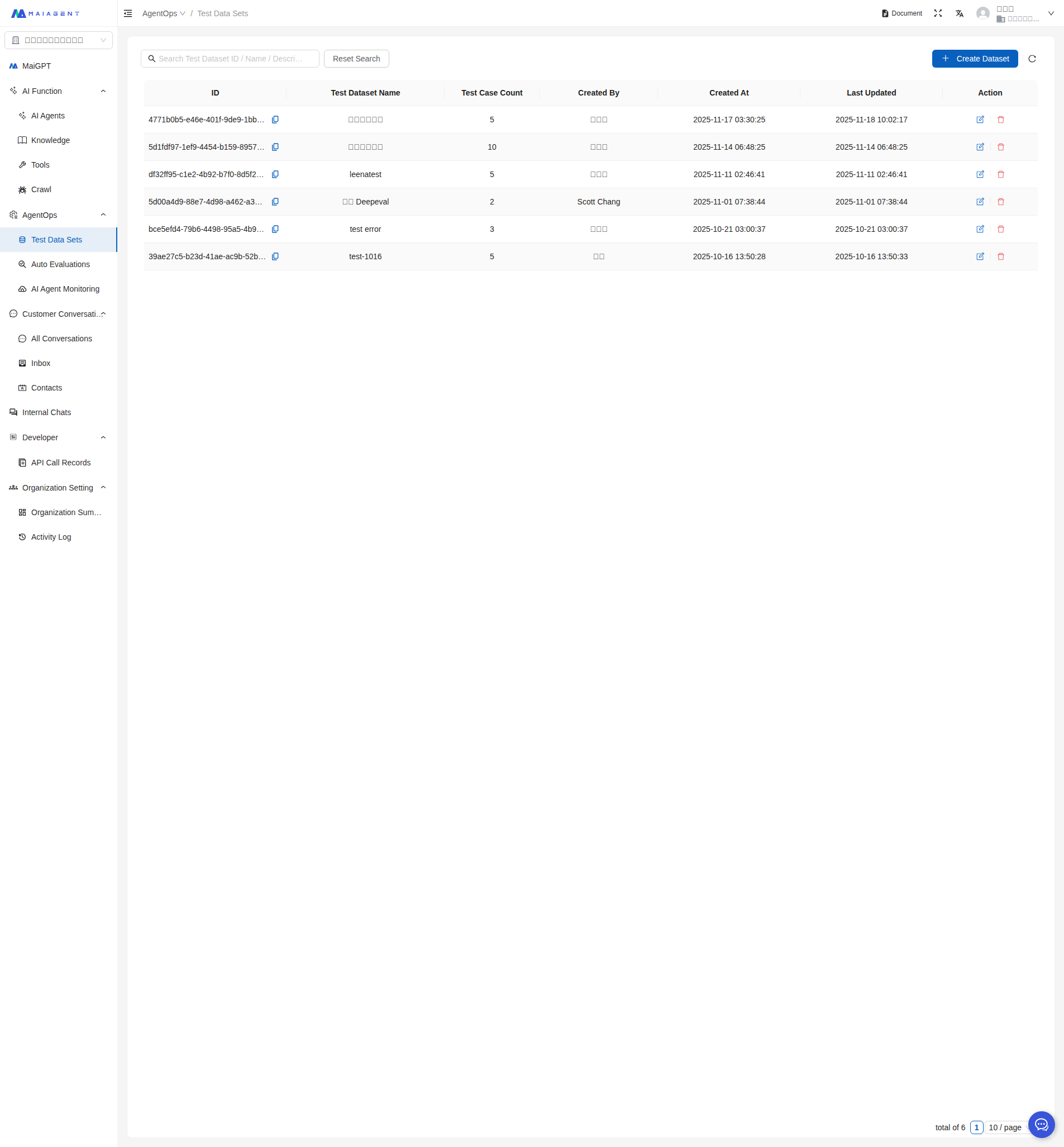Open the 10 / page size dropdown
The width and height of the screenshot is (1064, 1147).
coord(1006,1127)
